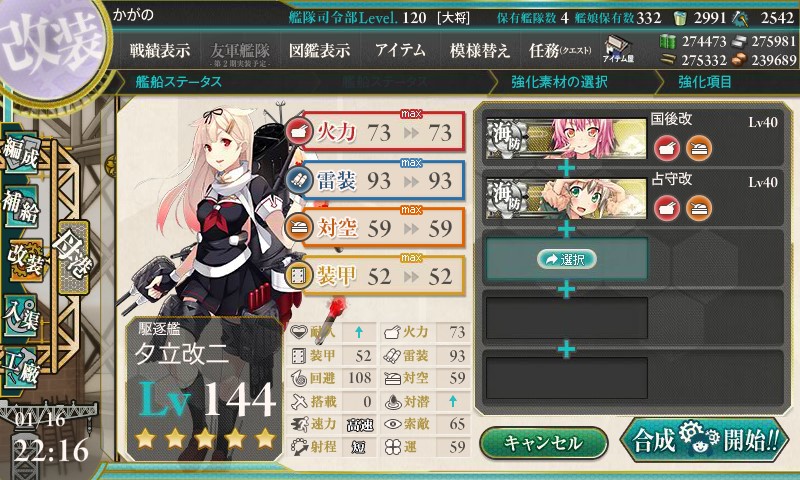800x480 pixels.
Task: Open the 補給 (resupply) sidebar icon
Action: [21, 206]
